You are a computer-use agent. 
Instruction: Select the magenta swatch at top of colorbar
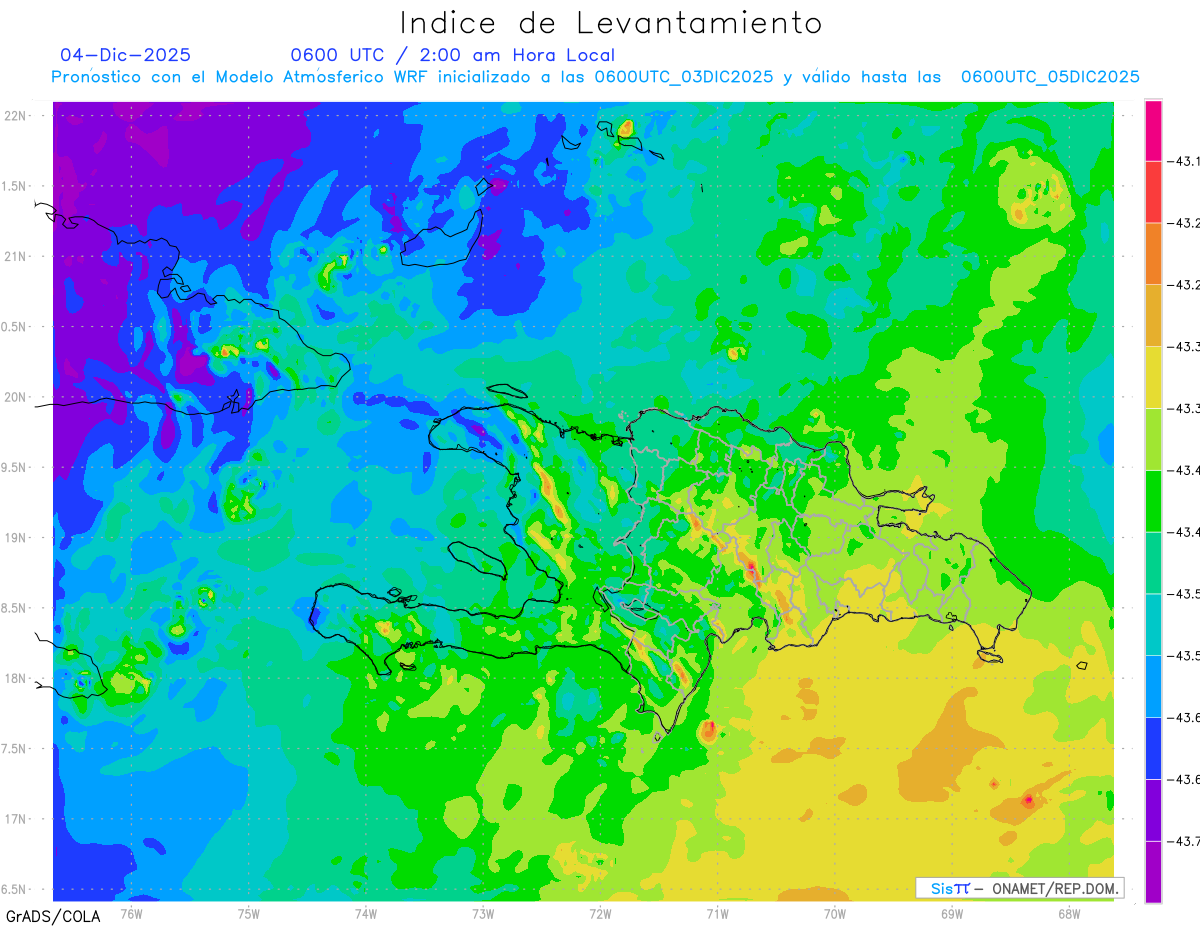[1153, 130]
